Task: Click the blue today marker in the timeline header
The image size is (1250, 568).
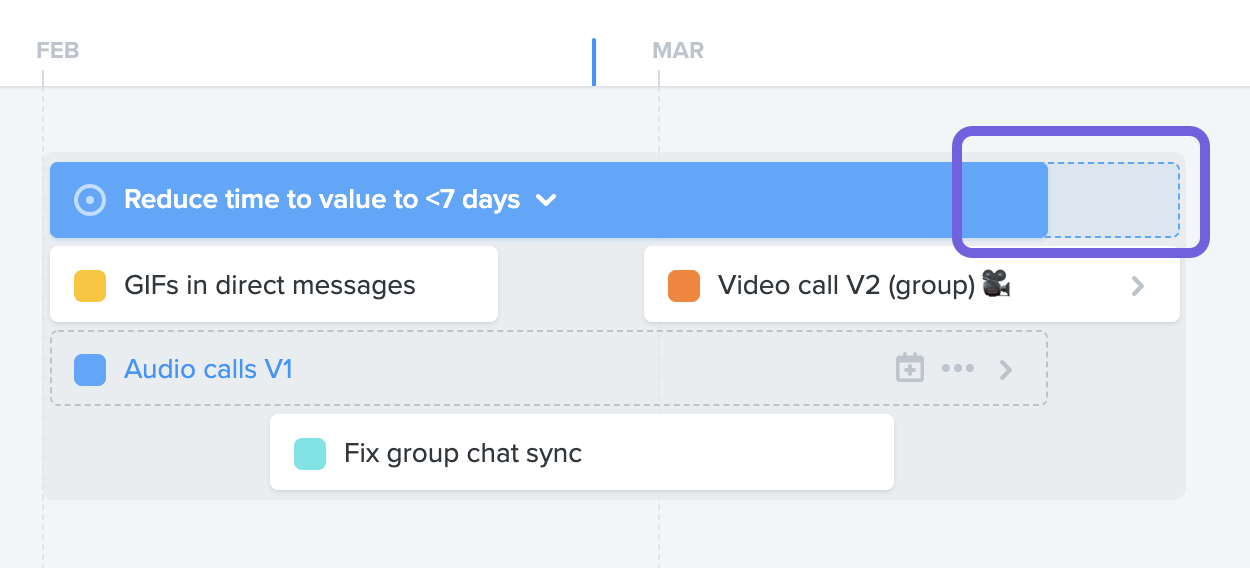Action: (594, 62)
